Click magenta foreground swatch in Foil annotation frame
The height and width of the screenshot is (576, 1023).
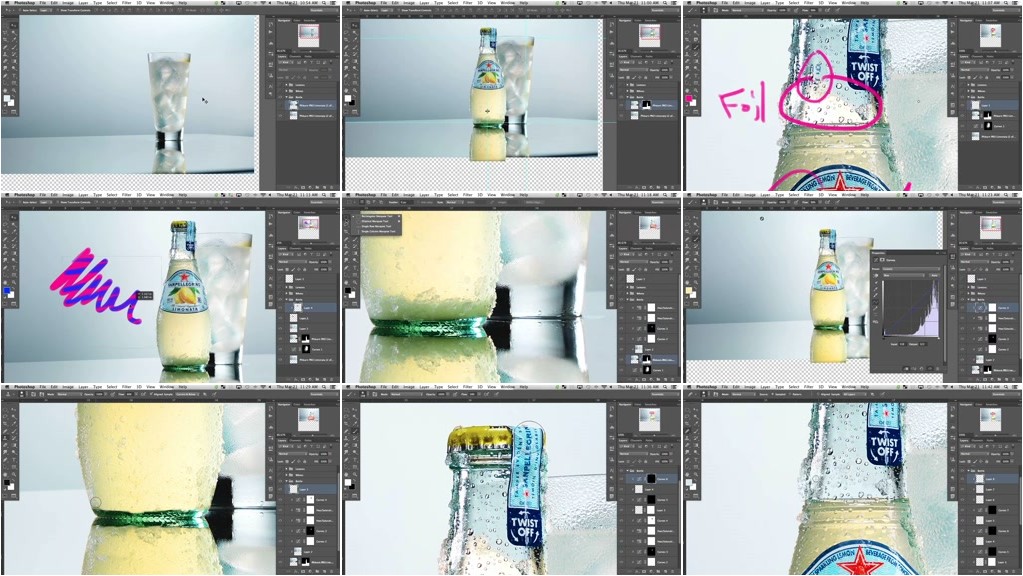(689, 99)
